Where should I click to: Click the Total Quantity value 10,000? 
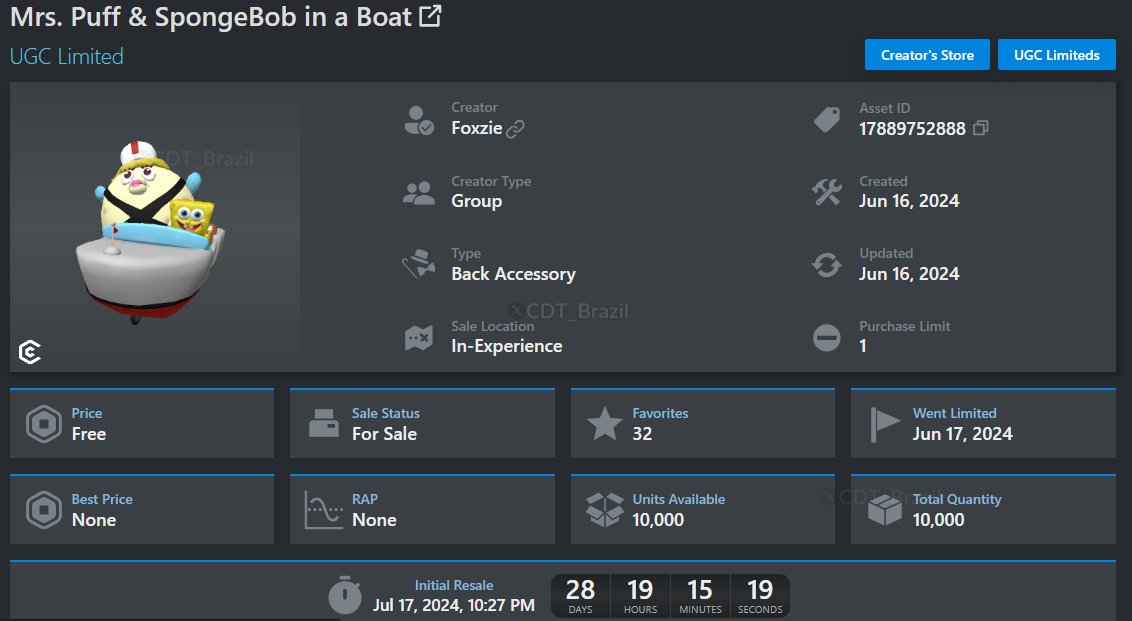pos(938,520)
